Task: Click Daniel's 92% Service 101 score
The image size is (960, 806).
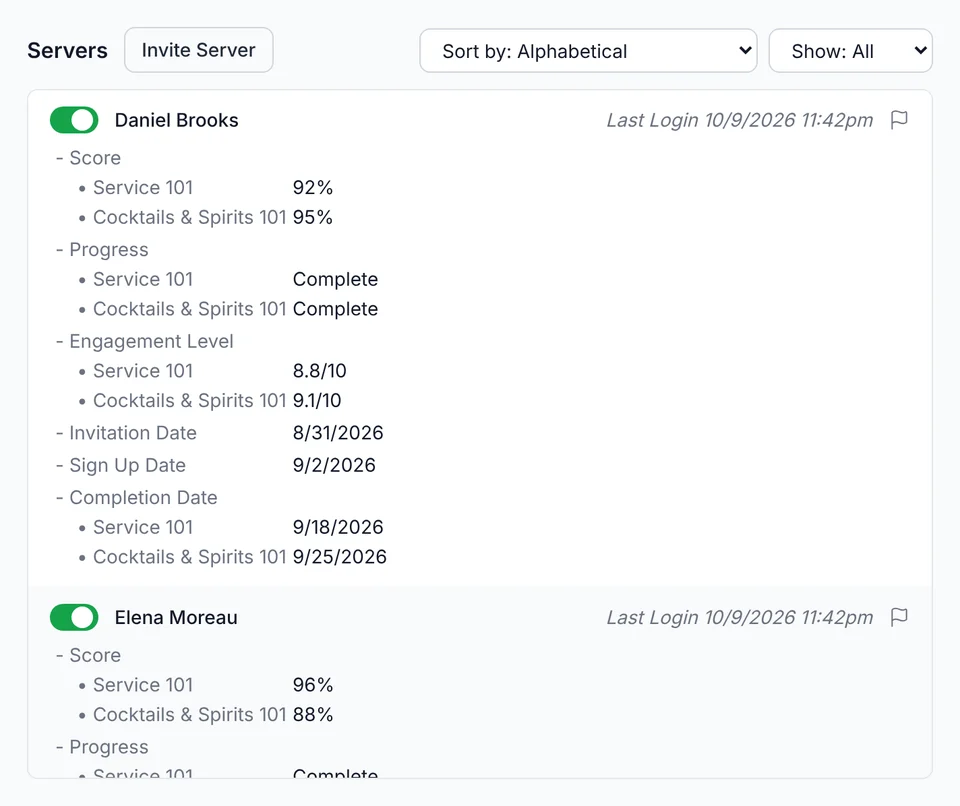Action: [312, 187]
